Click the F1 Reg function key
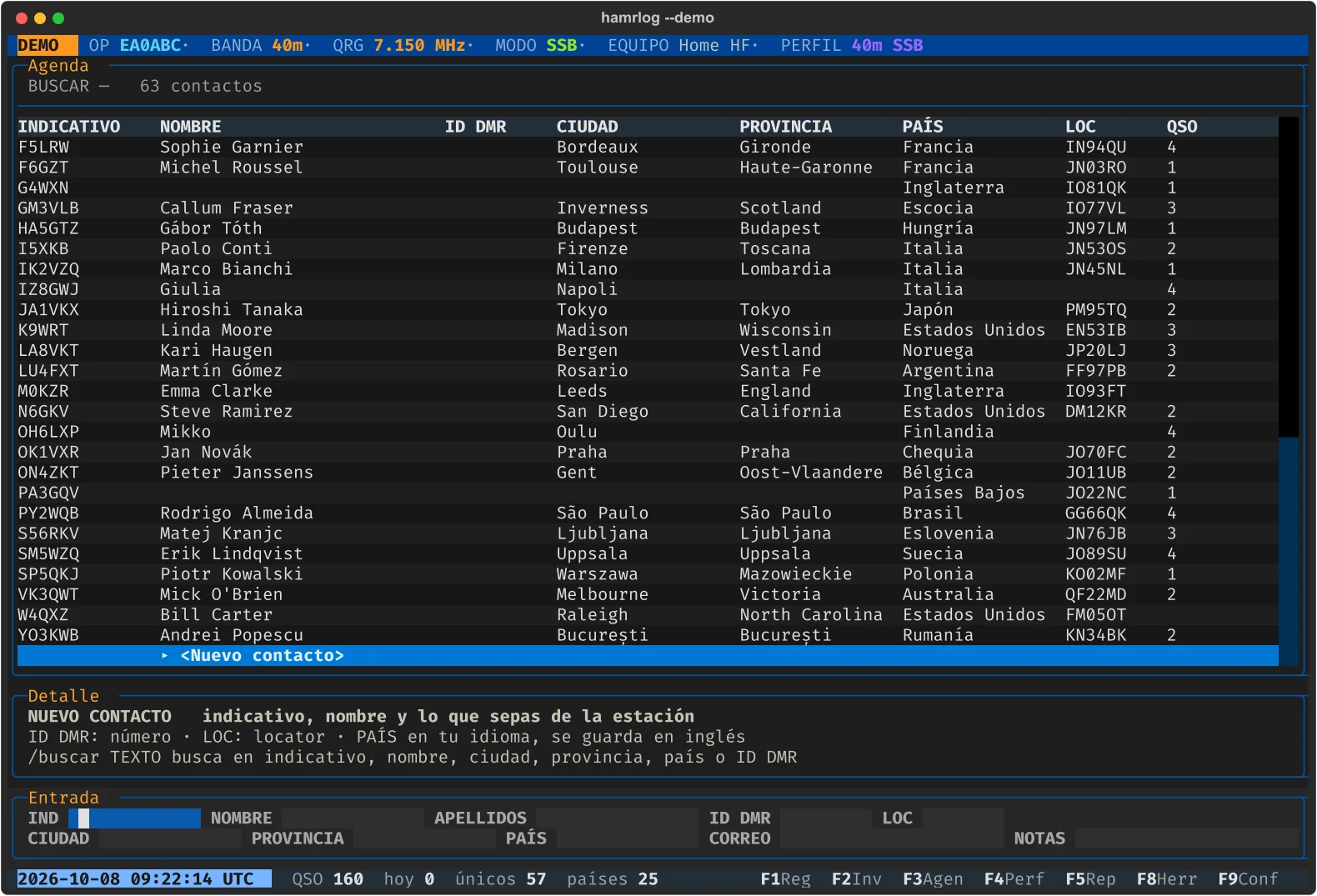1317x896 pixels. (785, 878)
